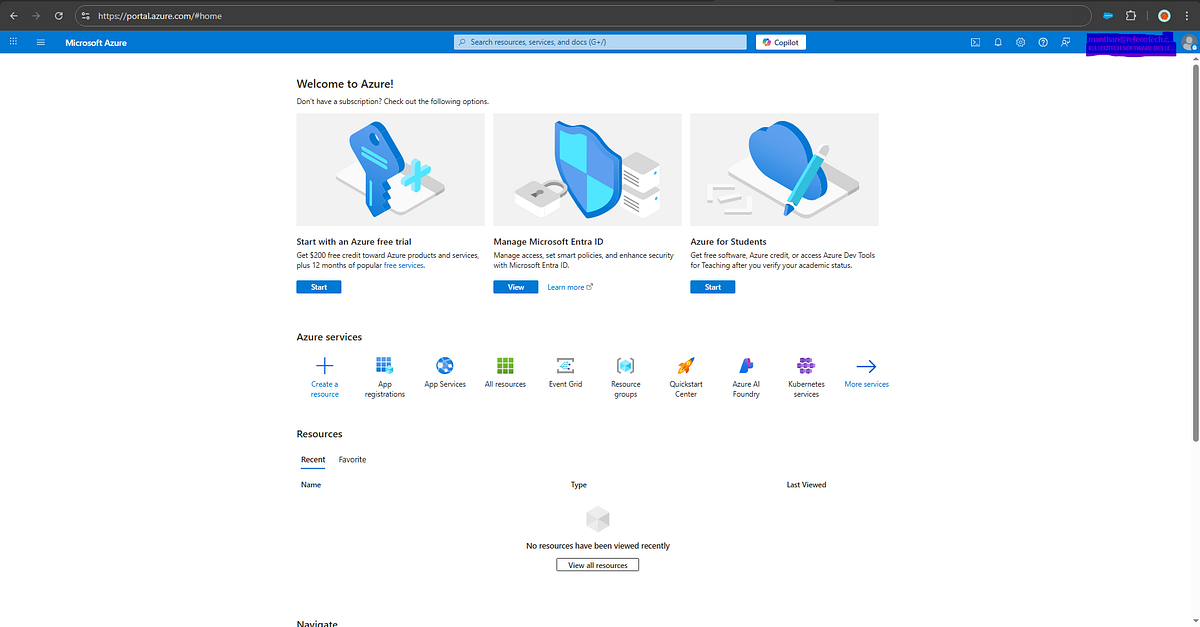The height and width of the screenshot is (627, 1200).
Task: Open Azure AI Foundry service
Action: pos(745,366)
